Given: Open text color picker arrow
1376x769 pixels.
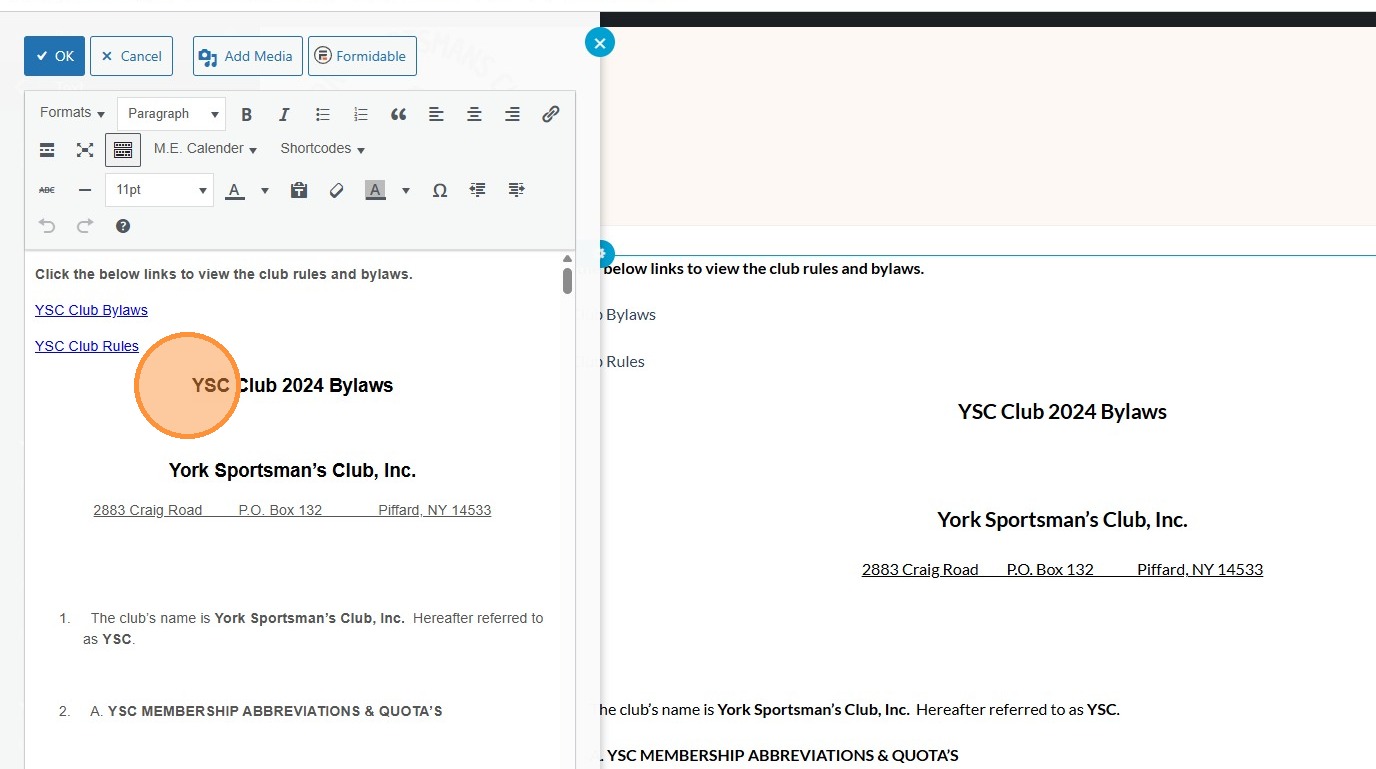Looking at the screenshot, I should click(265, 190).
